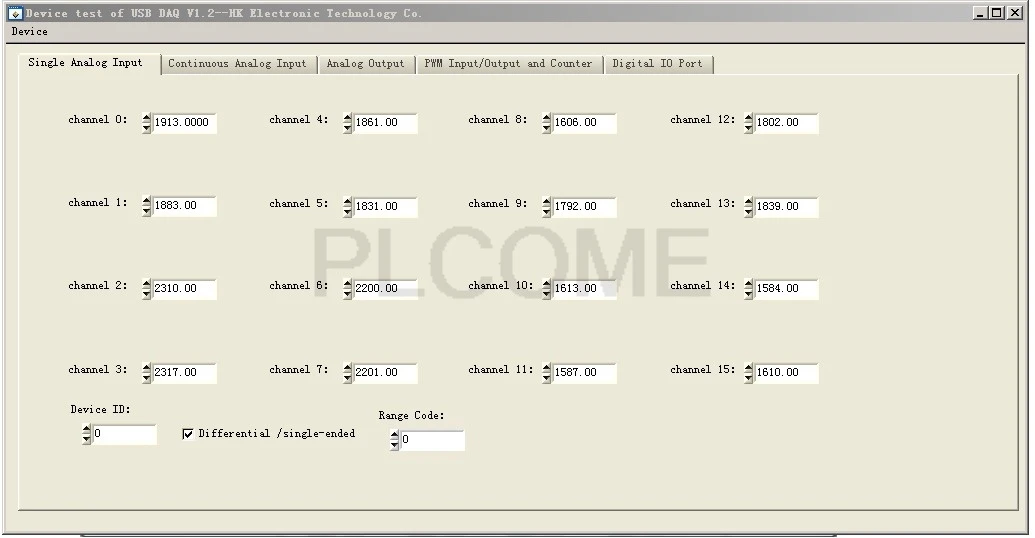The width and height of the screenshot is (1035, 538).
Task: Click the channel 2 stepper arrows
Action: coord(147,288)
